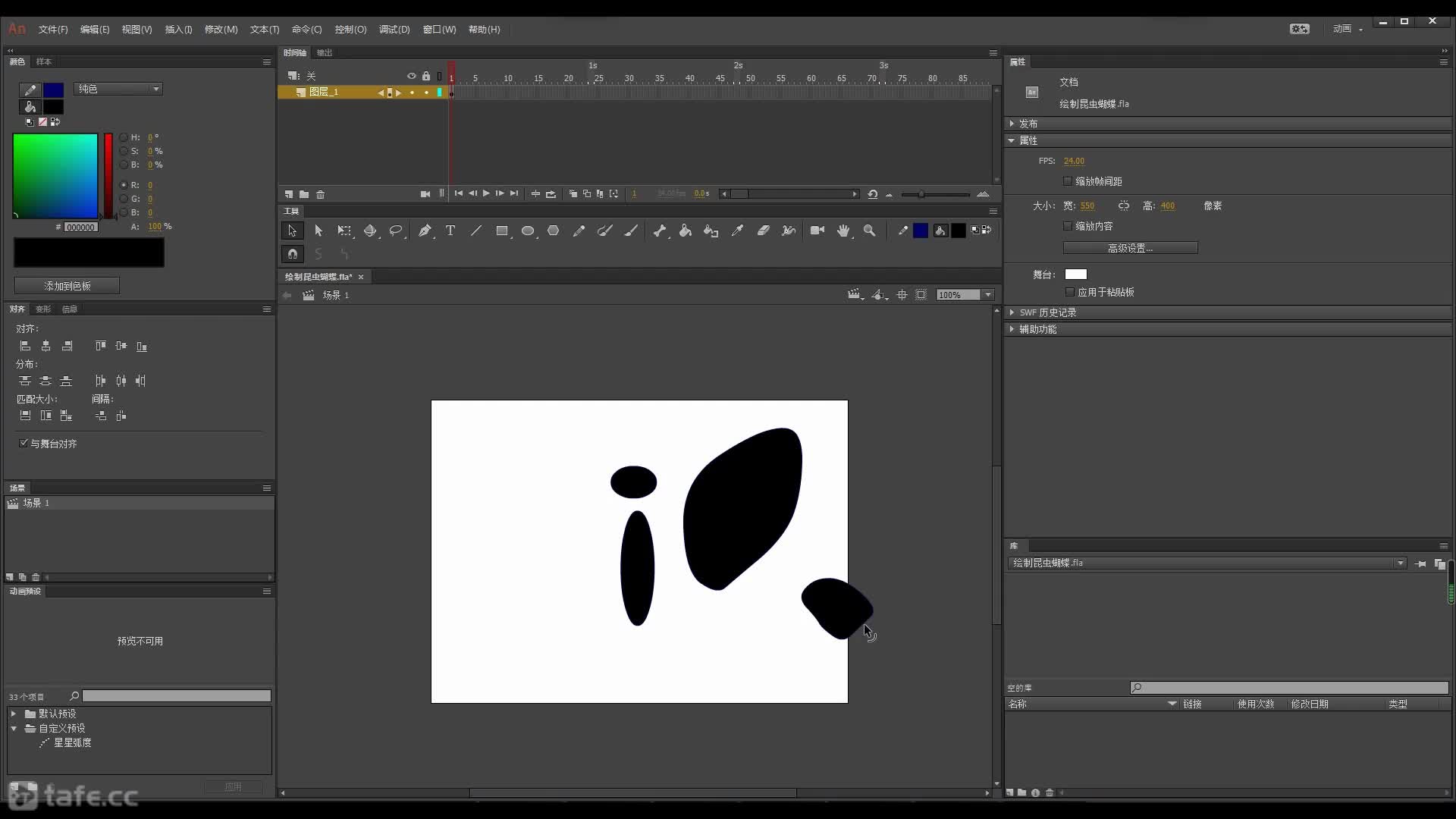Select the Selection (arrow) tool
This screenshot has width=1456, height=819.
[x=292, y=231]
